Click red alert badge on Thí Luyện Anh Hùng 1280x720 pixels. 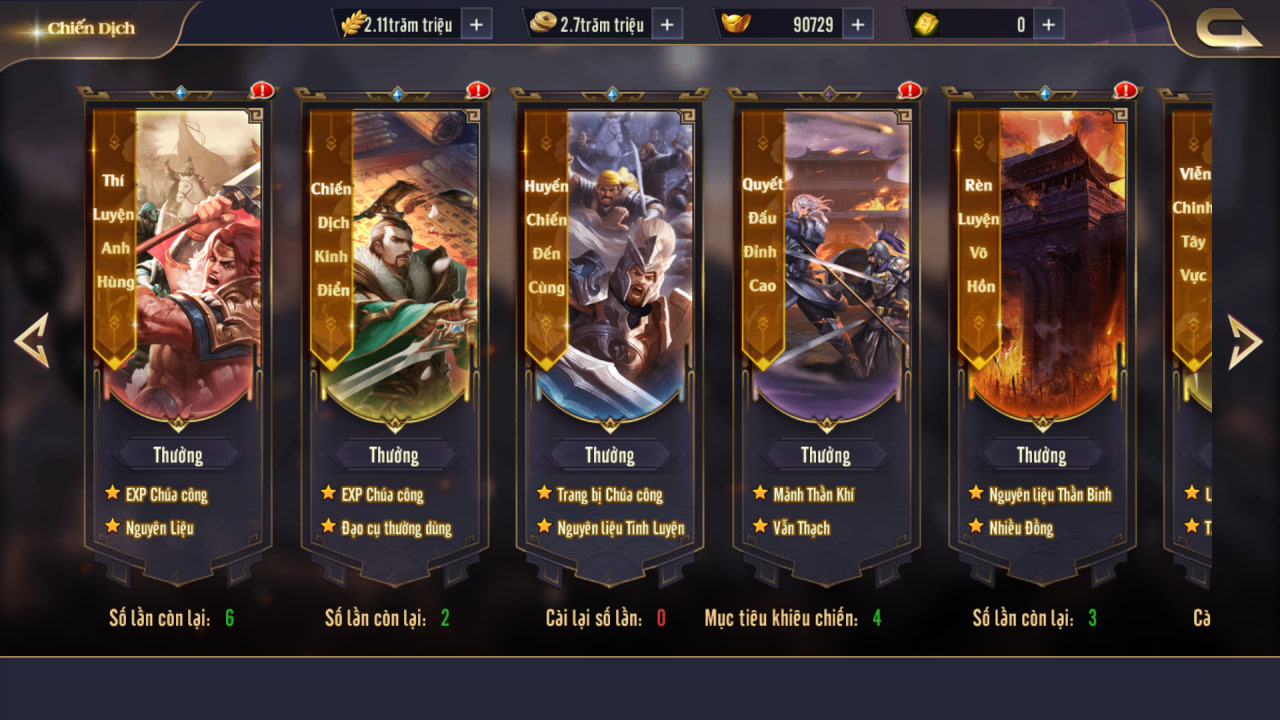pos(262,90)
